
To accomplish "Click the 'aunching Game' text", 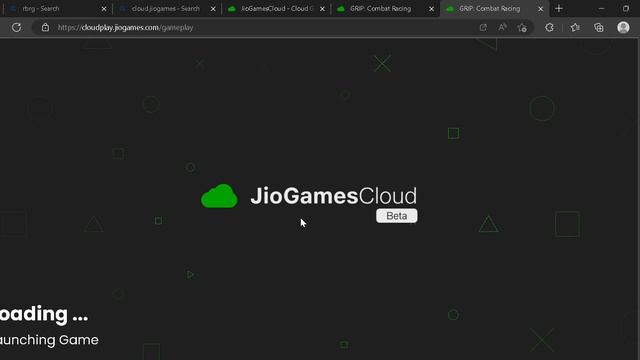I will point(49,340).
